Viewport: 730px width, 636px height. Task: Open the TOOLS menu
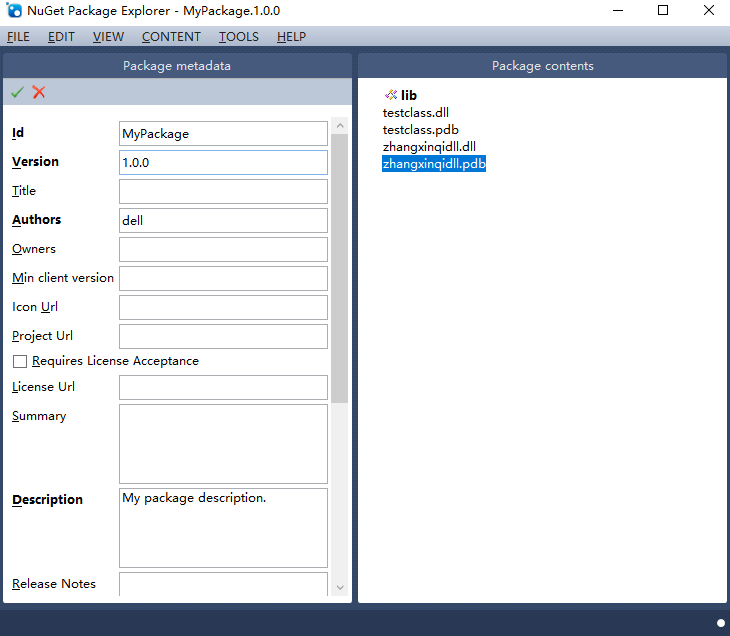pyautogui.click(x=238, y=37)
